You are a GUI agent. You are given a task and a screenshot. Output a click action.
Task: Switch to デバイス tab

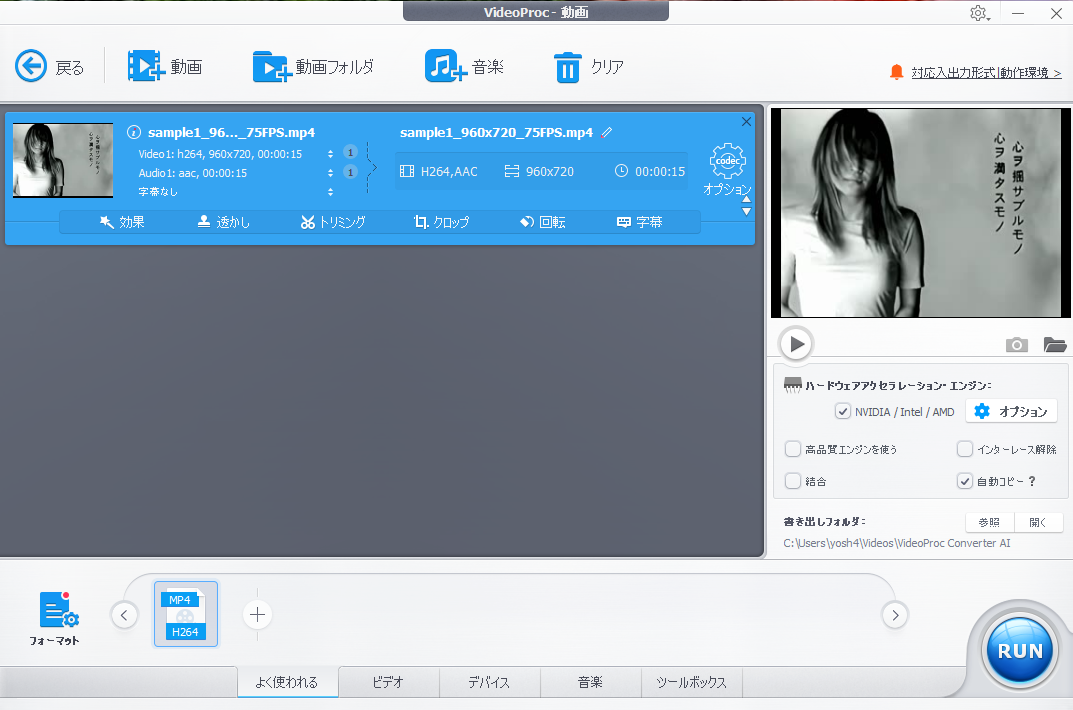[x=489, y=682]
